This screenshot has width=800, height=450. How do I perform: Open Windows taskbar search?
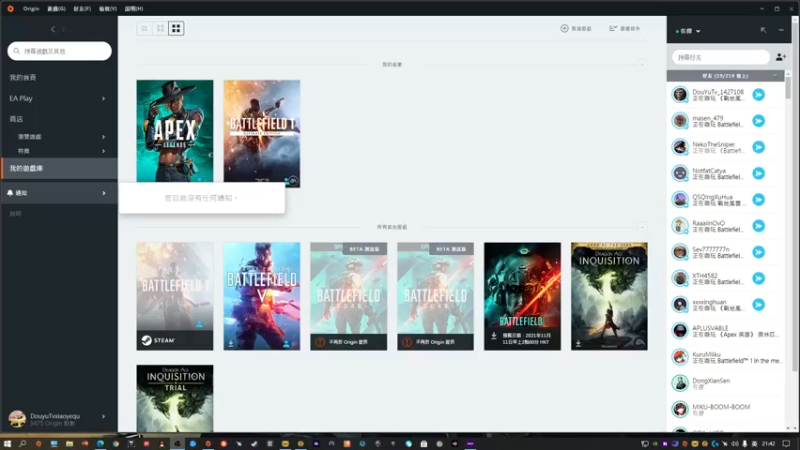[x=22, y=444]
